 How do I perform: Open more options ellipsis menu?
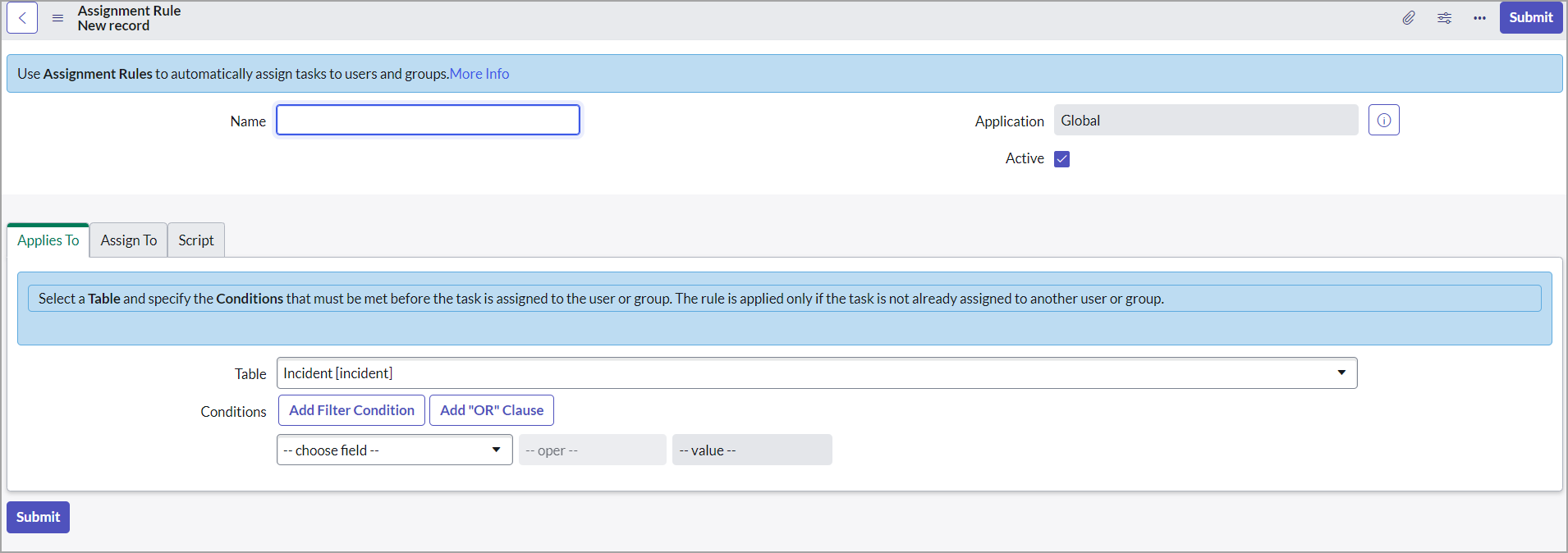(x=1479, y=18)
